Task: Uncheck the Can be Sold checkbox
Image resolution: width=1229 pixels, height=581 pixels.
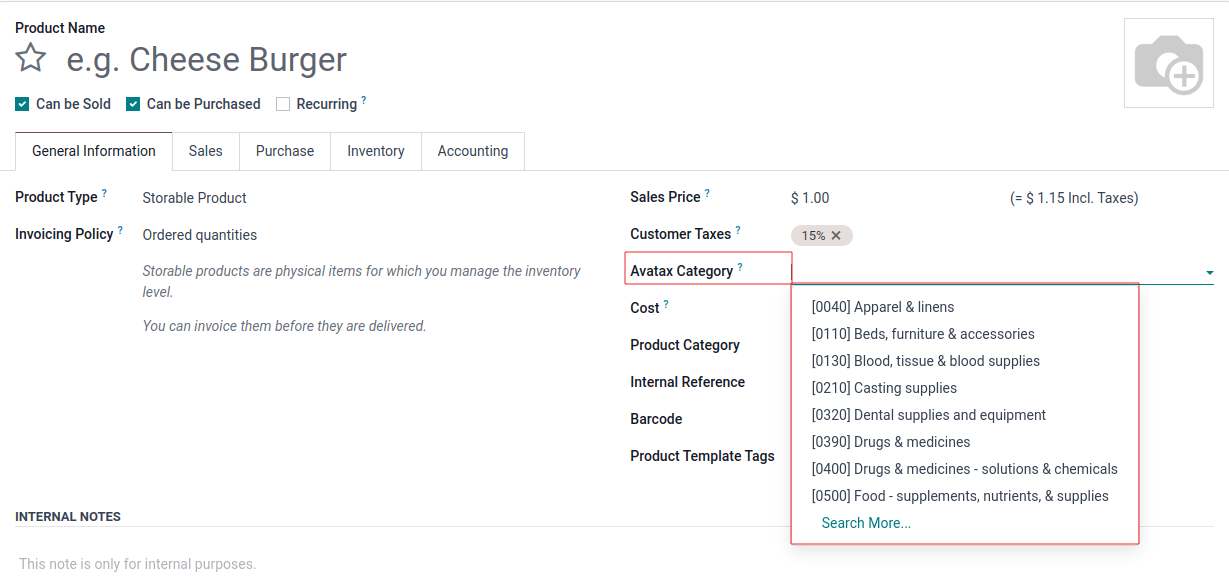Action: pos(22,103)
